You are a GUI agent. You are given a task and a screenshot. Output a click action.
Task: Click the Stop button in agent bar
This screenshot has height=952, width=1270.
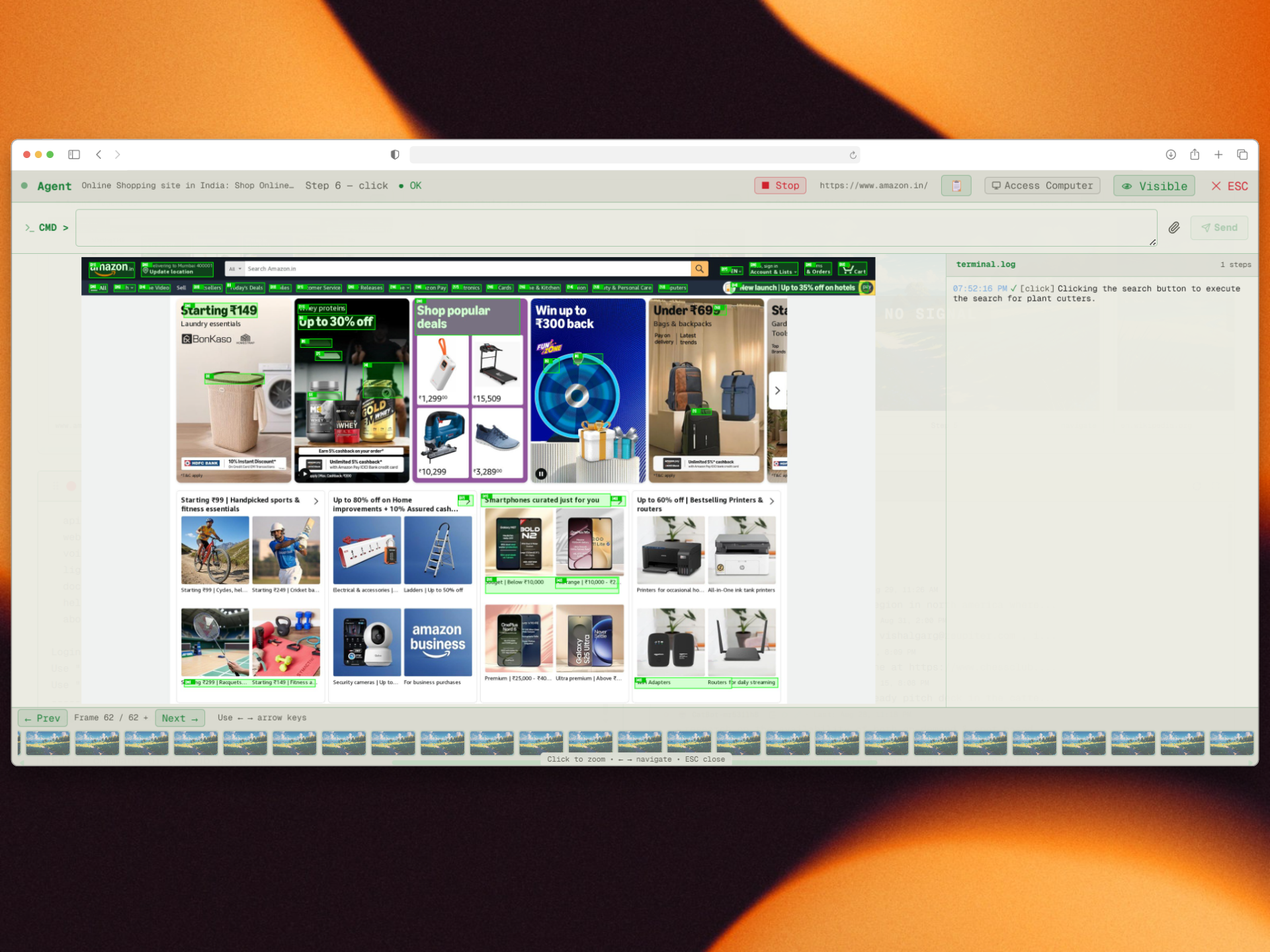coord(781,186)
